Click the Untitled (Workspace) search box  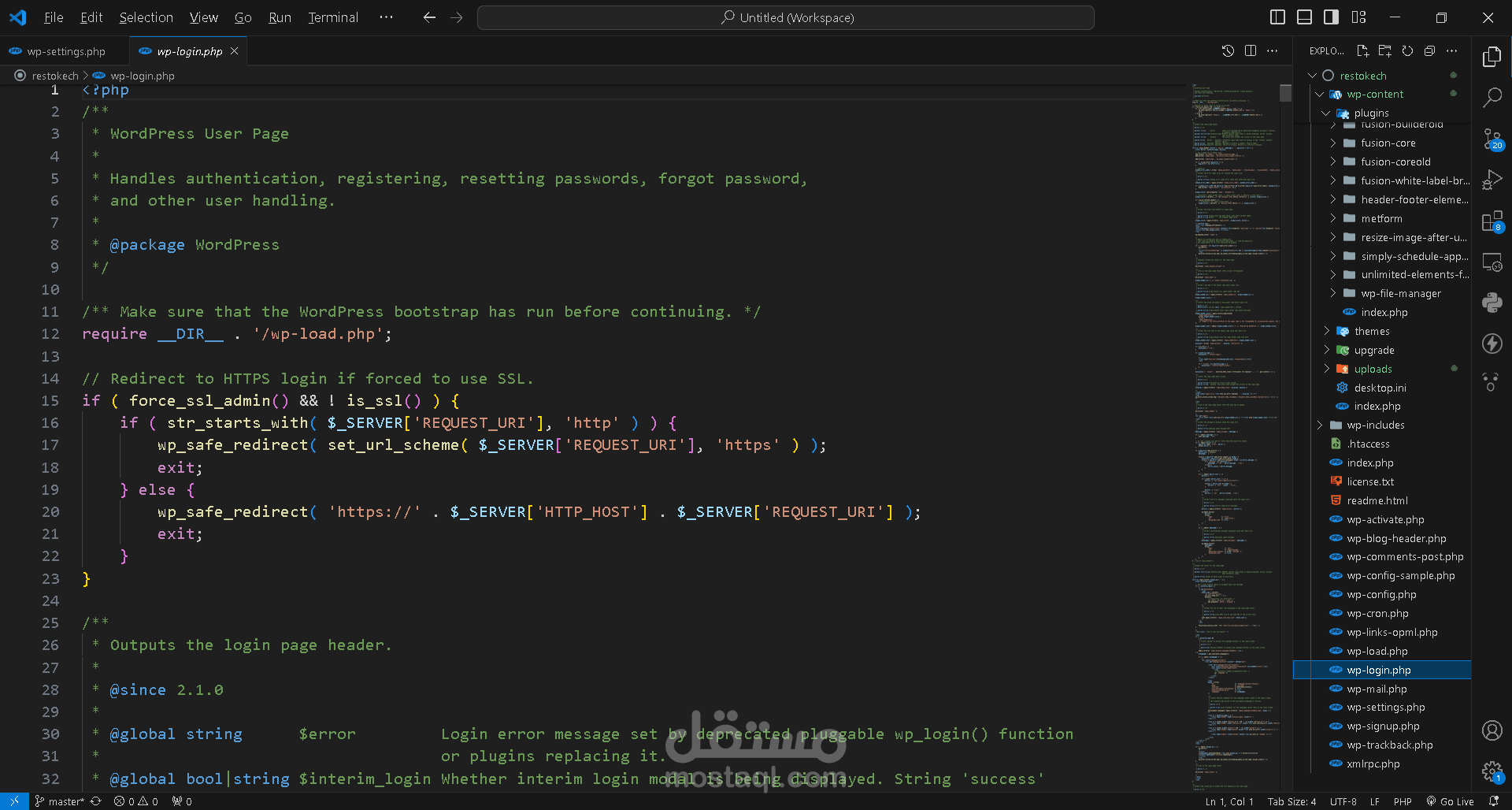pyautogui.click(x=785, y=17)
